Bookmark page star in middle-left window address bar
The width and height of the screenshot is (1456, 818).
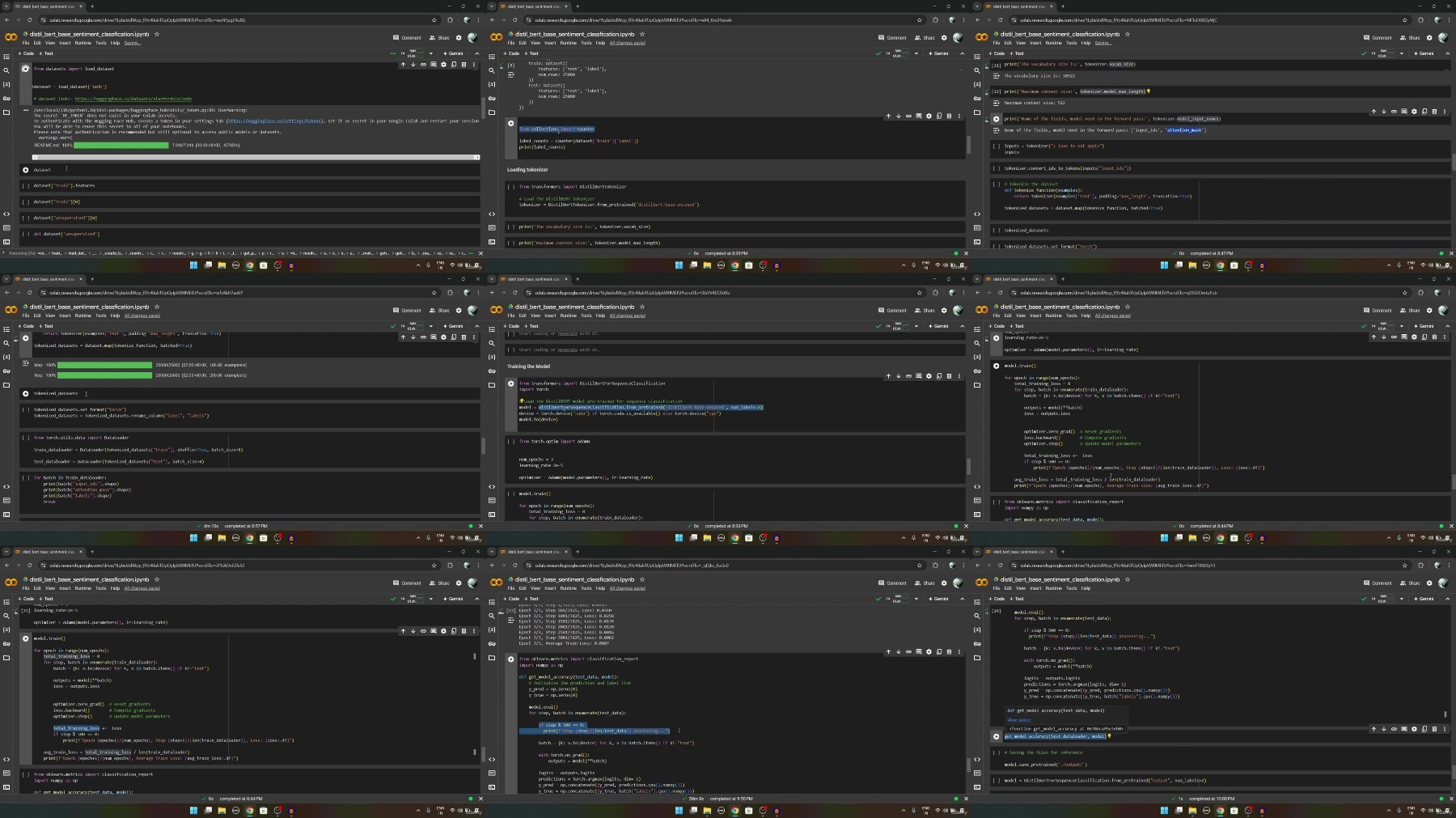[434, 293]
